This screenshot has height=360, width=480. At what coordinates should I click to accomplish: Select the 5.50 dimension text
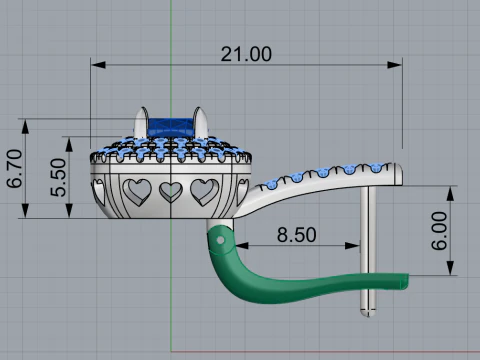(x=58, y=177)
